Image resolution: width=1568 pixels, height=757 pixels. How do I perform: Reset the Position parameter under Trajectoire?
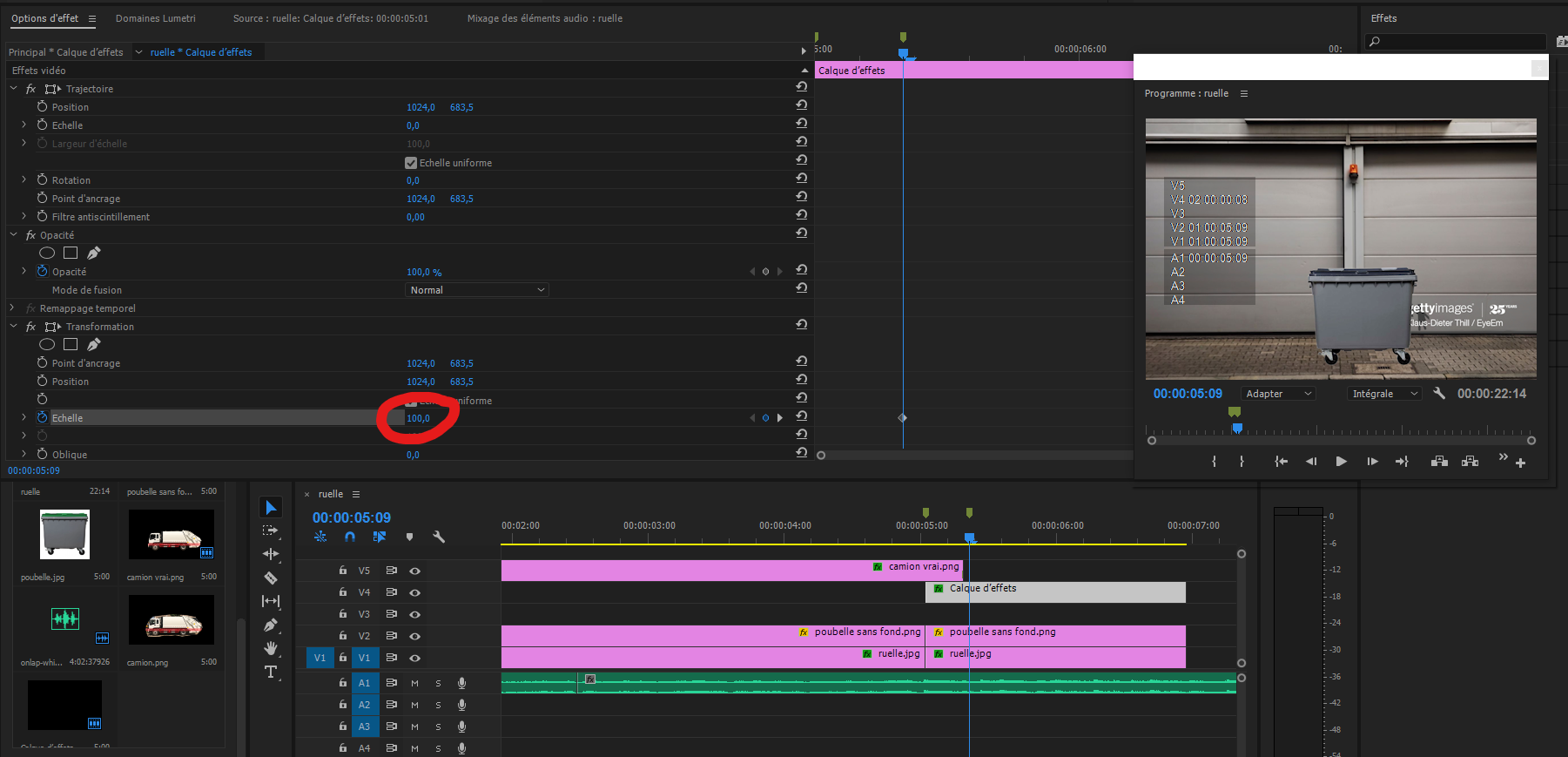[801, 105]
